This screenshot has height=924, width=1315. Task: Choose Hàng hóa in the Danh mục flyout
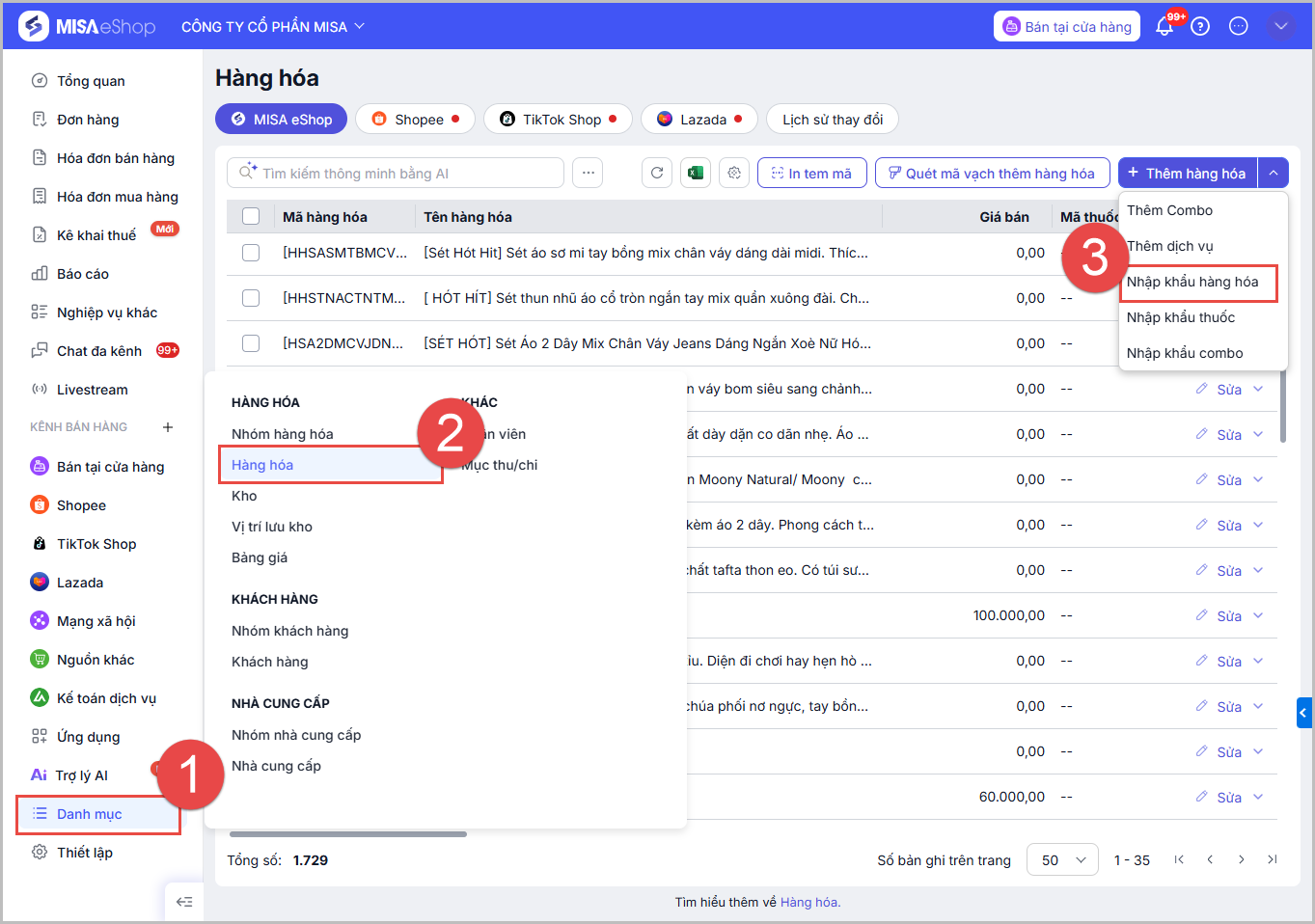tap(262, 465)
